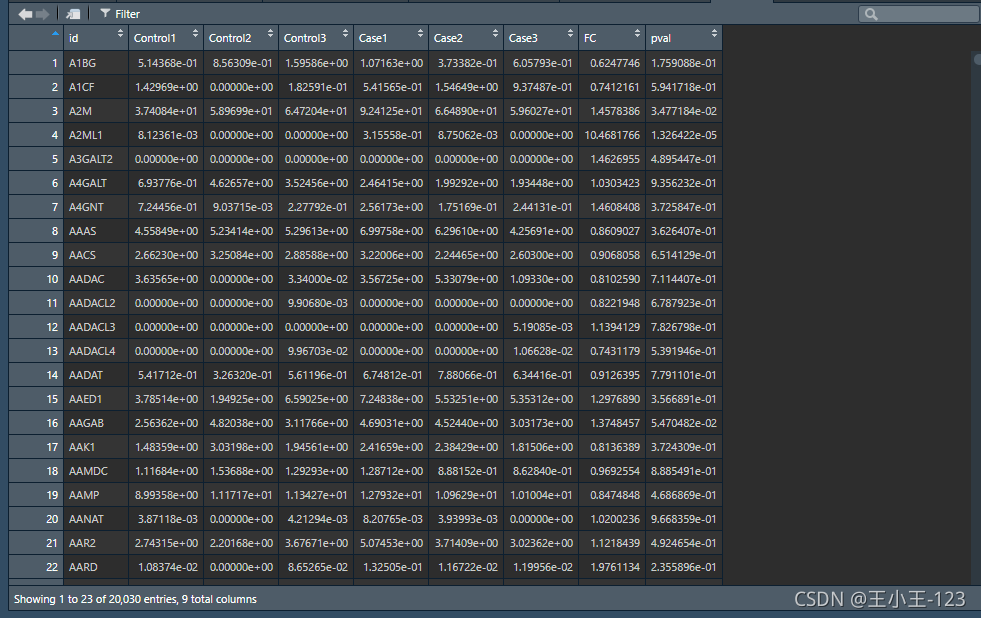Viewport: 981px width, 618px height.
Task: Select the A4GNT gene cell
Action: point(96,207)
